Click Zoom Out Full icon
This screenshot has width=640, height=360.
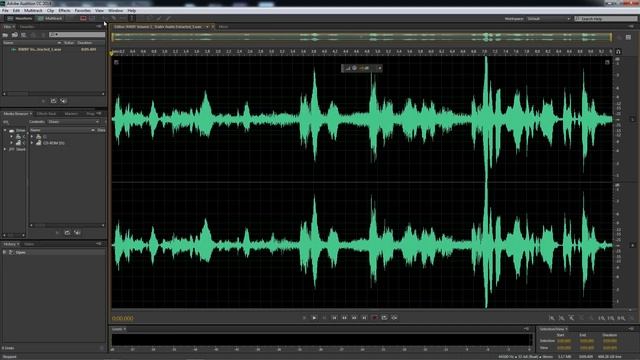click(592, 318)
